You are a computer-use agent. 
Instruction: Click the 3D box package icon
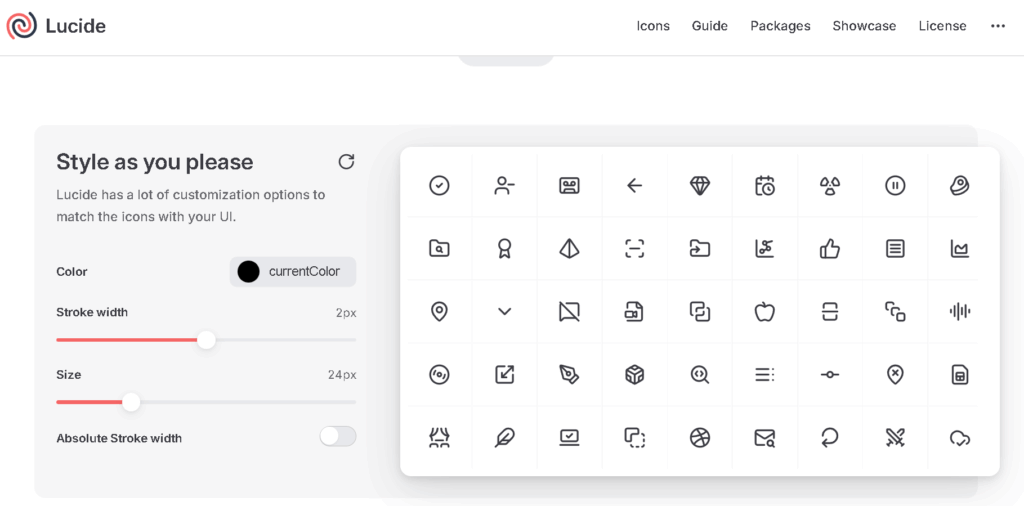point(634,375)
